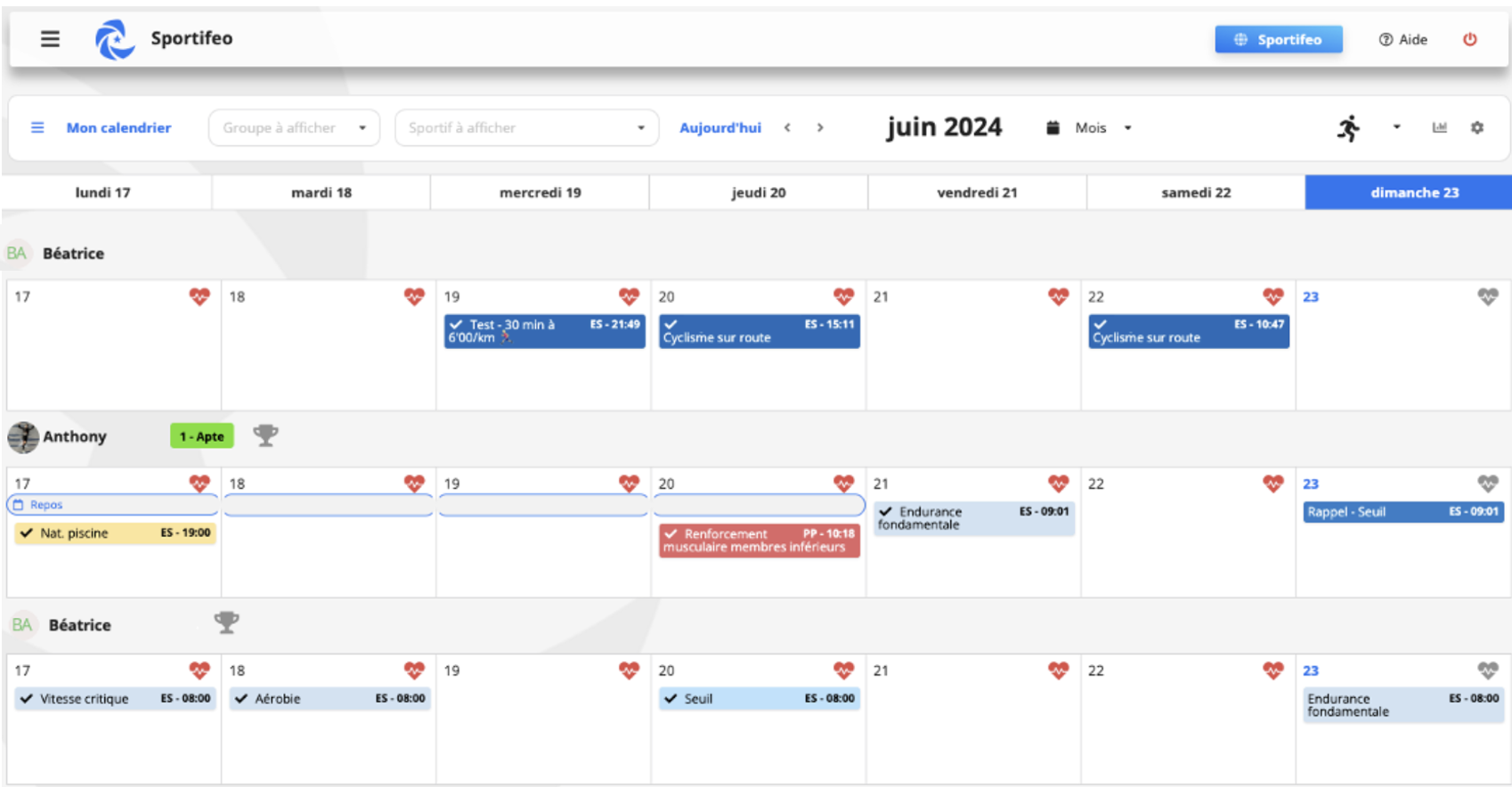The image size is (1512, 787).
Task: Toggle the Nat. piscine session checkmark
Action: pyautogui.click(x=27, y=533)
